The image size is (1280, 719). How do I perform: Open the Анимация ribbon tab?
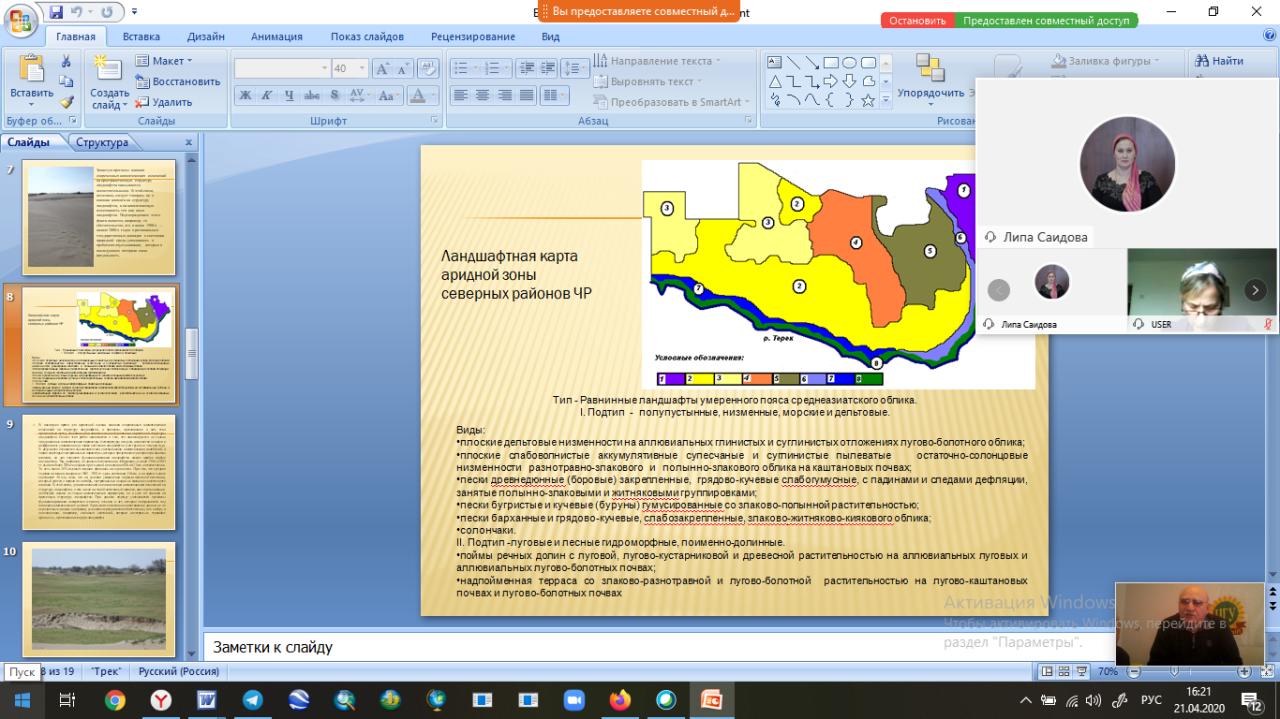coord(277,36)
